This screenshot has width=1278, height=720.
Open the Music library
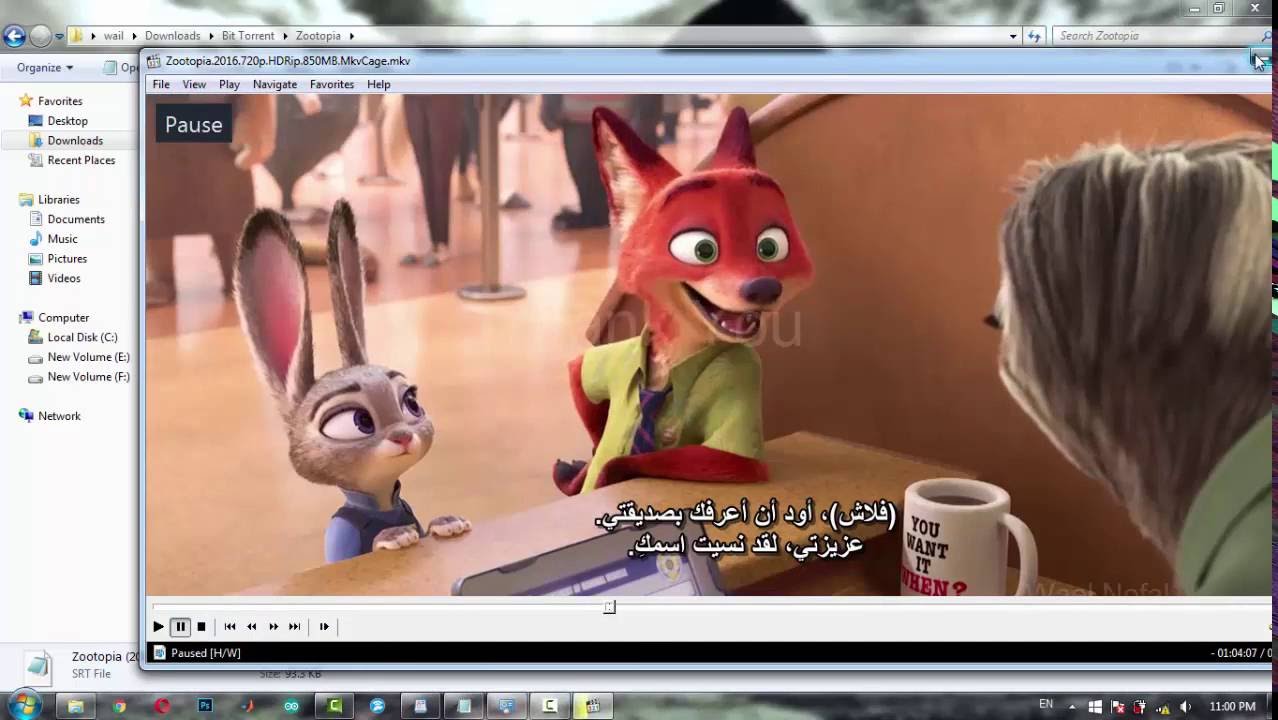(x=62, y=239)
